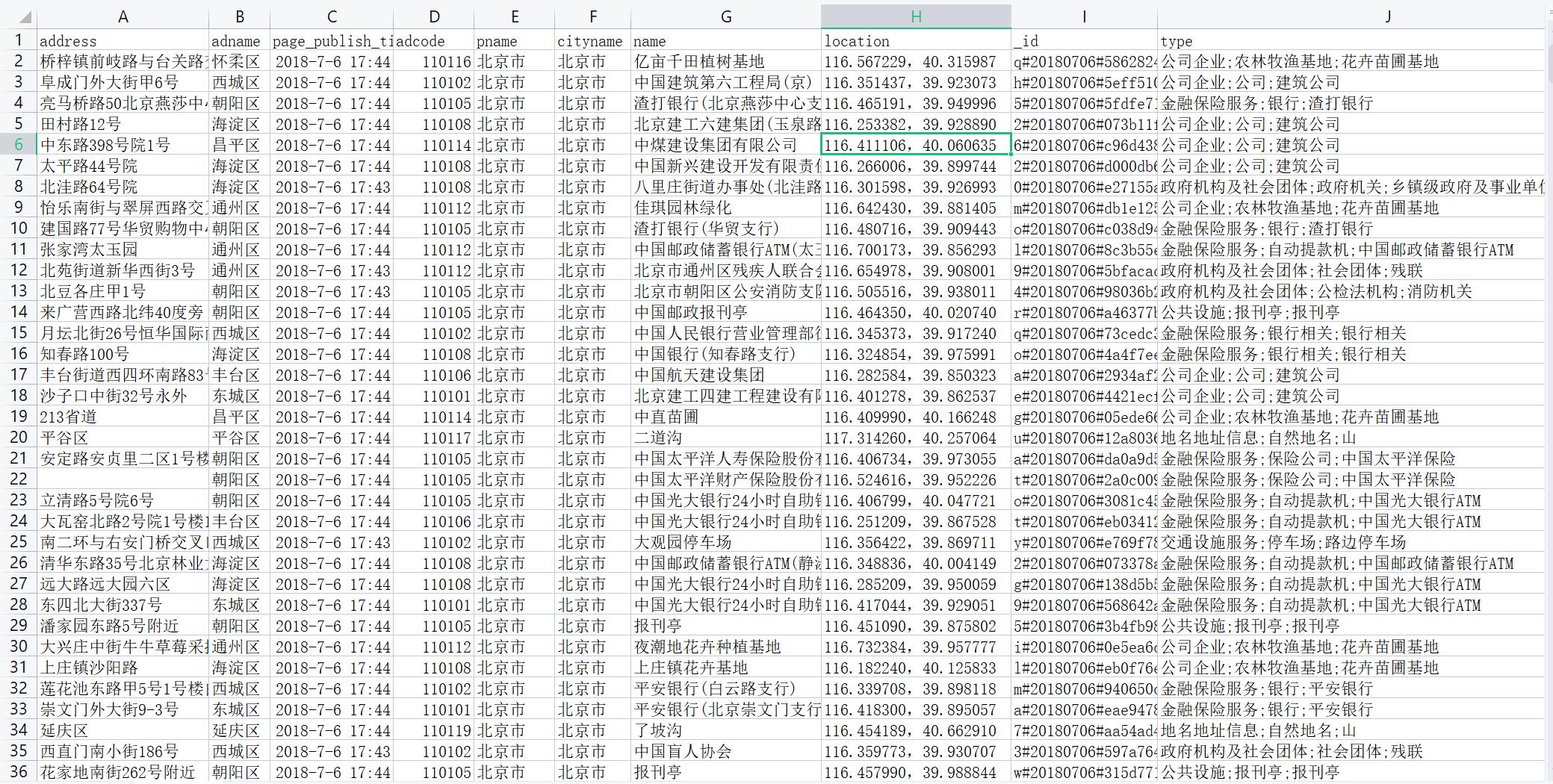Viewport: 1553px width, 784px height.
Task: Click cell with 知春路100号
Action: [x=123, y=354]
